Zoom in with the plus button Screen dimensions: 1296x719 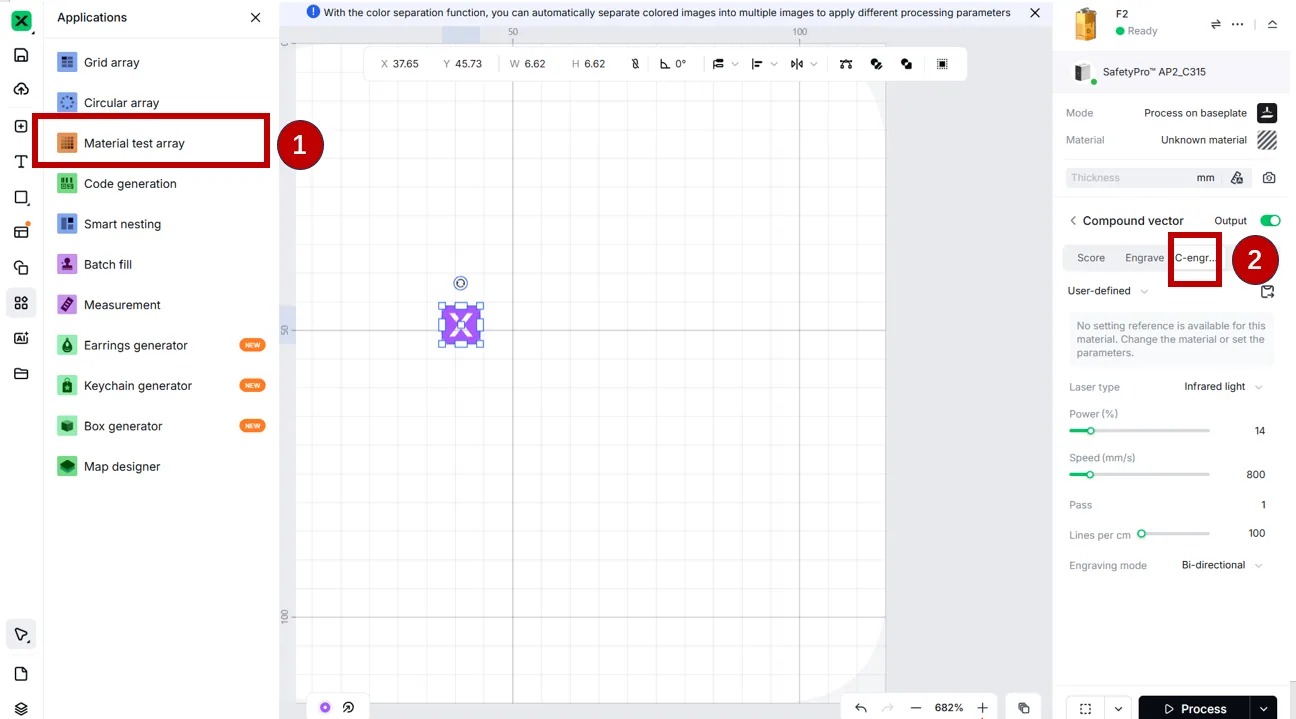[x=983, y=708]
